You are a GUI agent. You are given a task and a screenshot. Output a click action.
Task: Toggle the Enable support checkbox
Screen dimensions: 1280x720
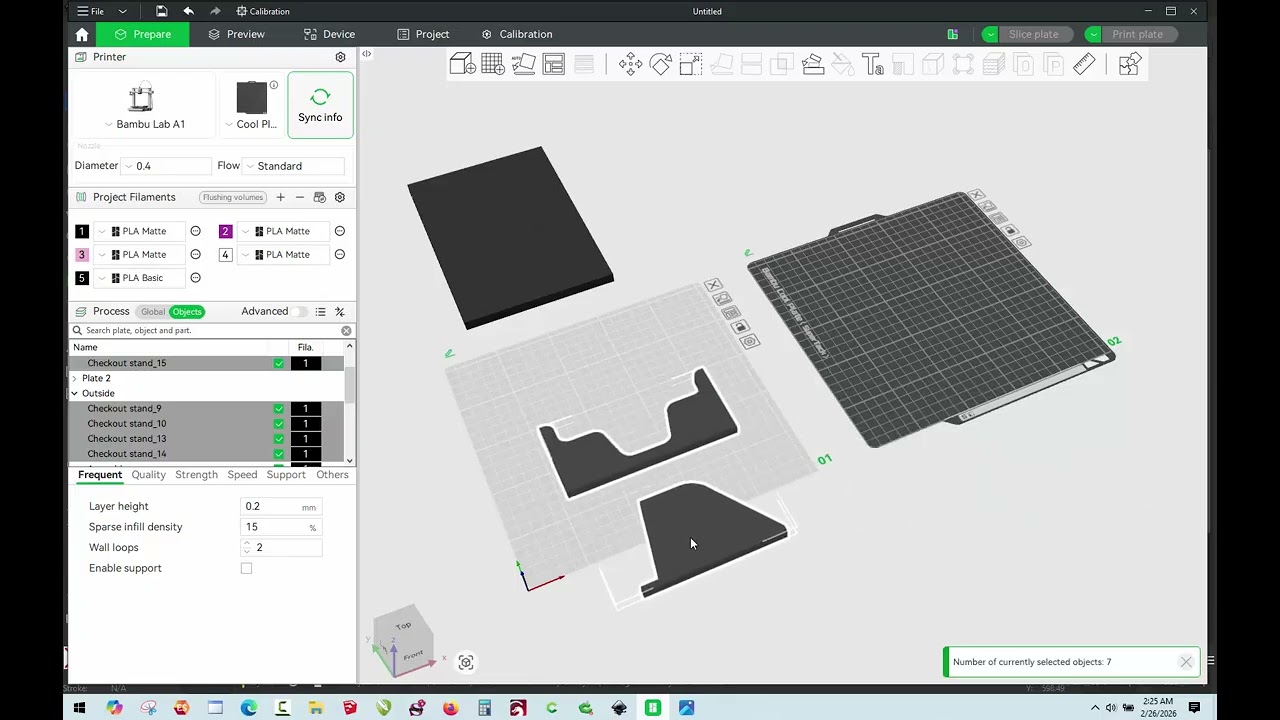246,568
